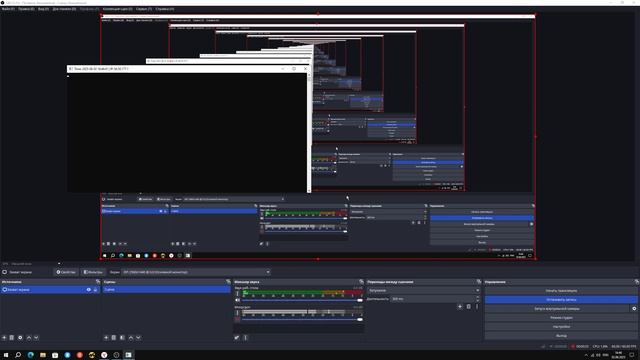Adjust transition duration stepper arrows

tap(477, 299)
